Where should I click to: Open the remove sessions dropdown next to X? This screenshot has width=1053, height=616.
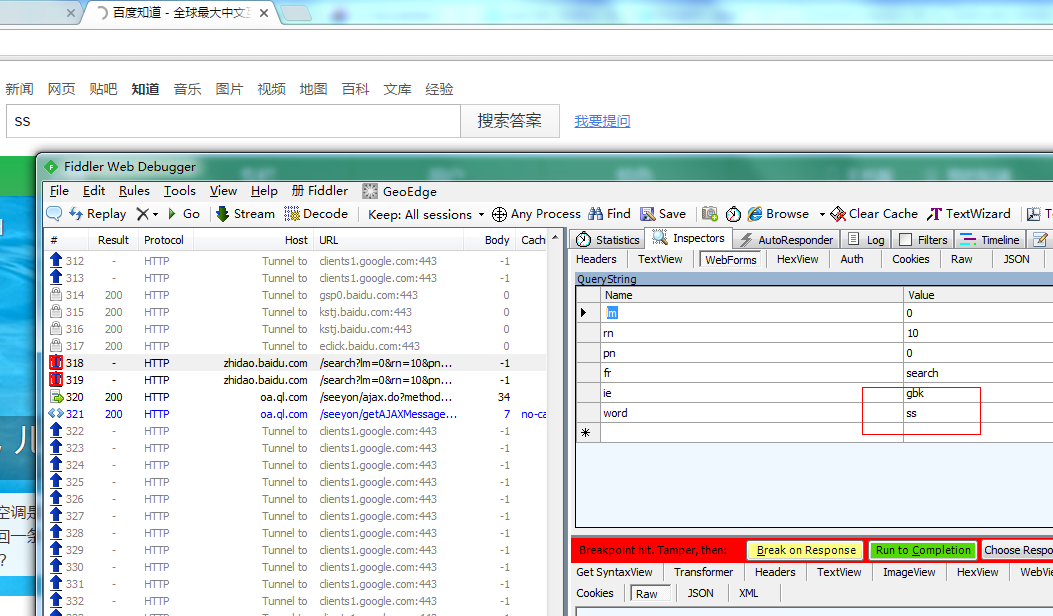[153, 213]
